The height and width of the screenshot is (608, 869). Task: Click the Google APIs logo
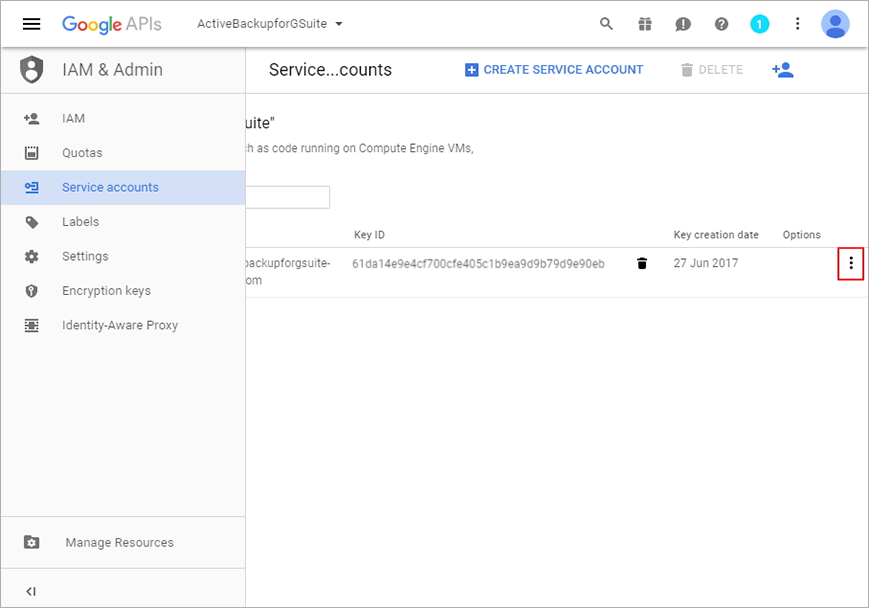coord(111,24)
